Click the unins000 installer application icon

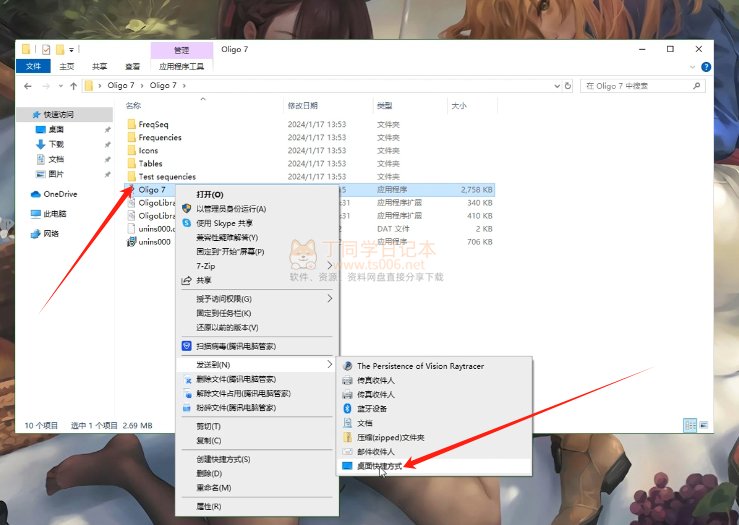[131, 242]
